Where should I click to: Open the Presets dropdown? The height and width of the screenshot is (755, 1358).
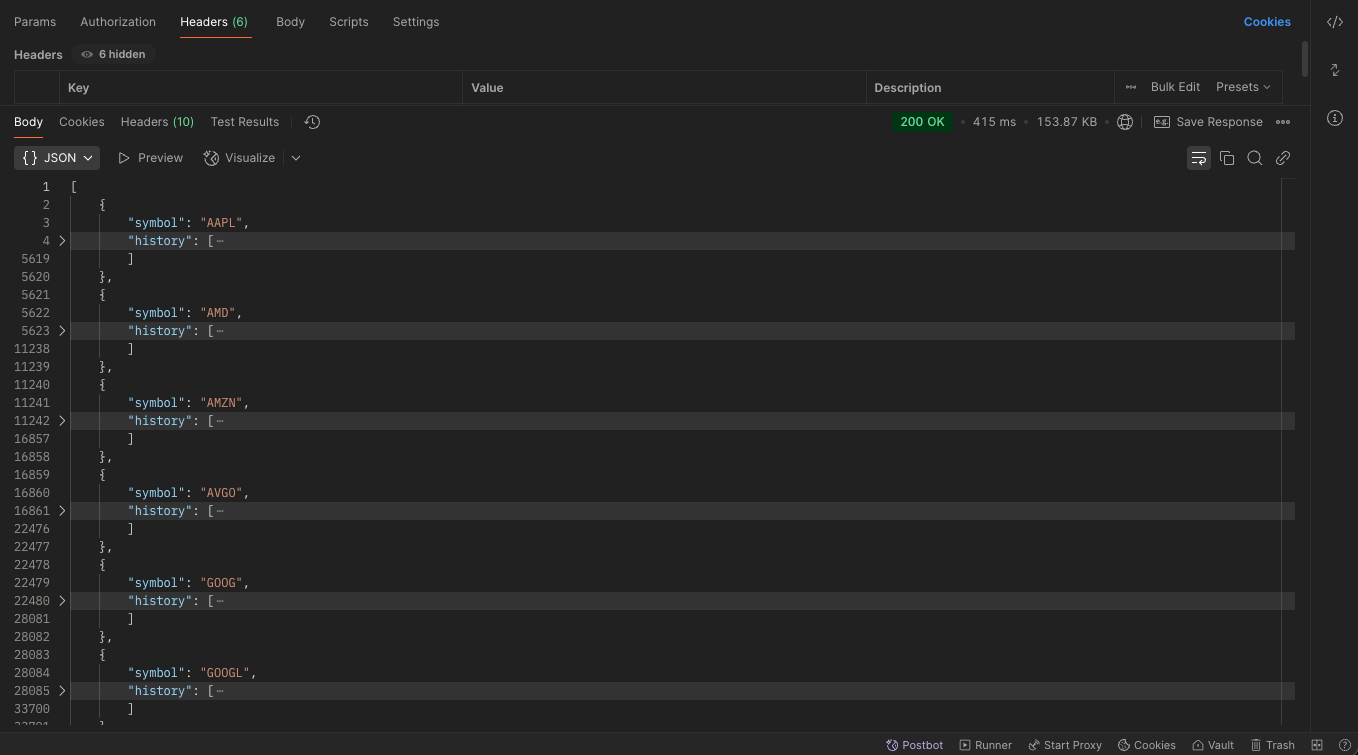[x=1243, y=87]
